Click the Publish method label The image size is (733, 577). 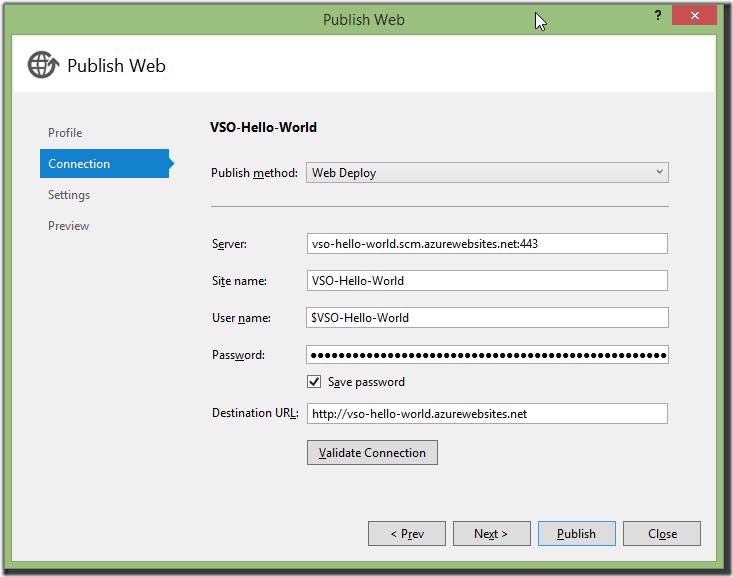click(x=254, y=173)
